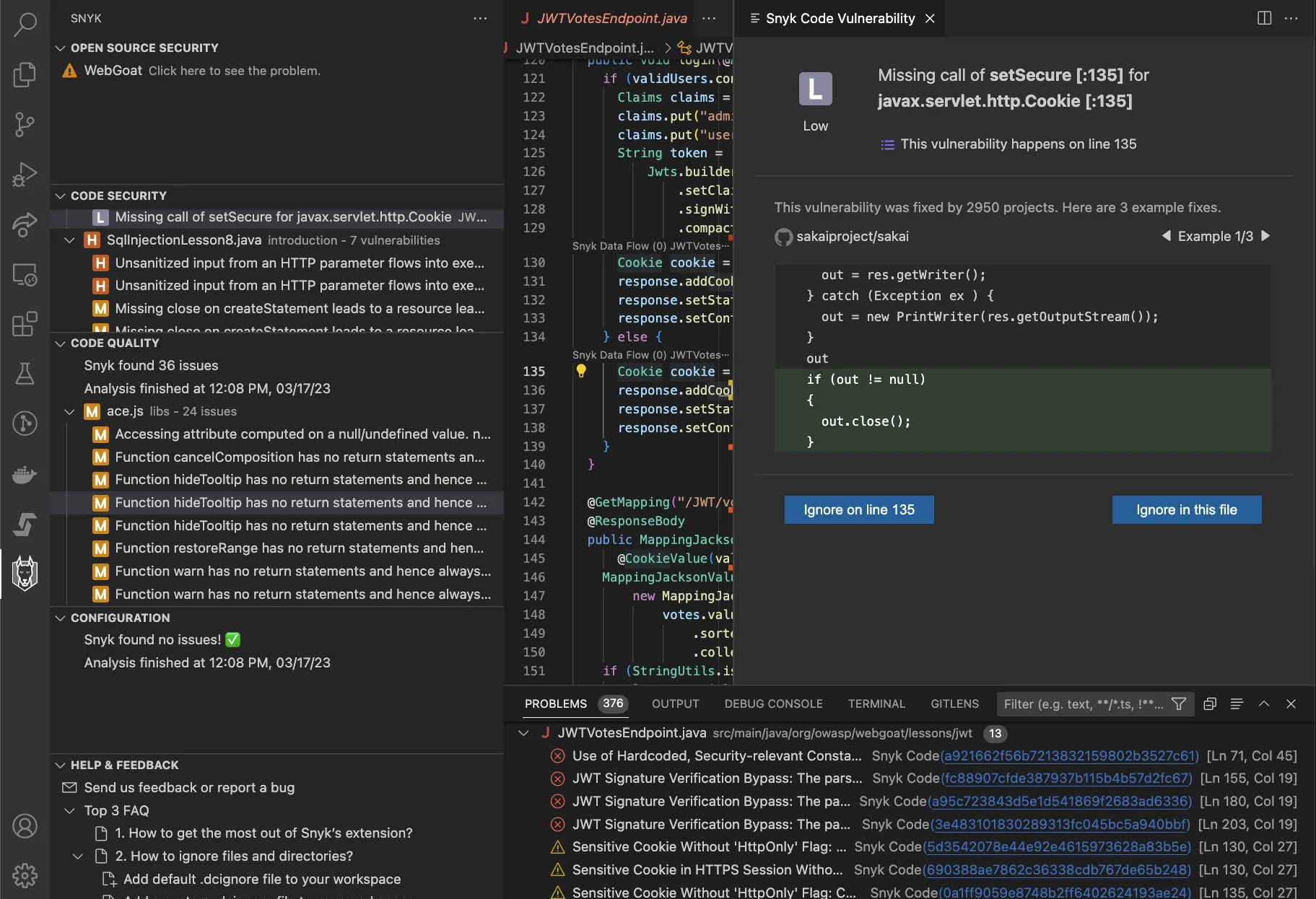
Task: Split the editor using the top-right icon
Action: click(1264, 18)
